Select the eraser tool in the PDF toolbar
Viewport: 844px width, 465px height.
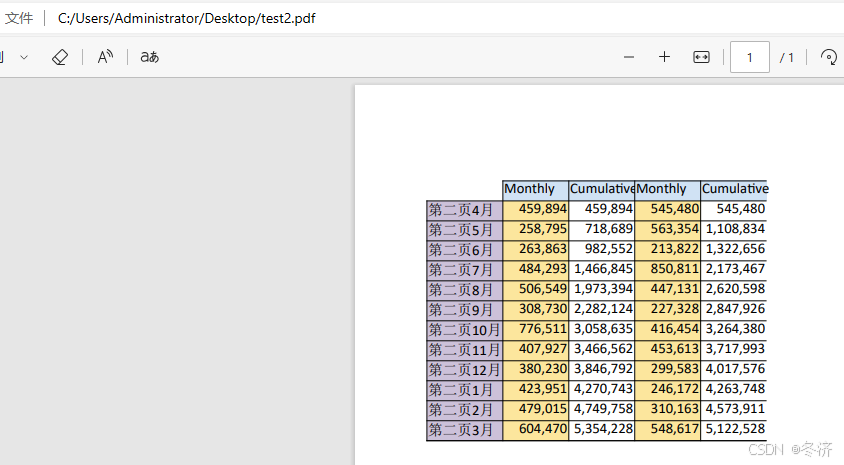[60, 57]
